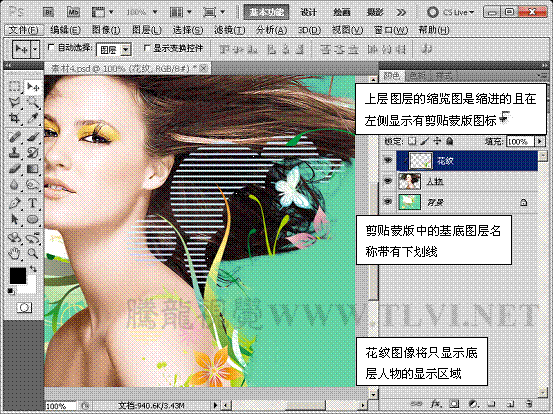Switch to the 设计 workspace

coord(308,12)
